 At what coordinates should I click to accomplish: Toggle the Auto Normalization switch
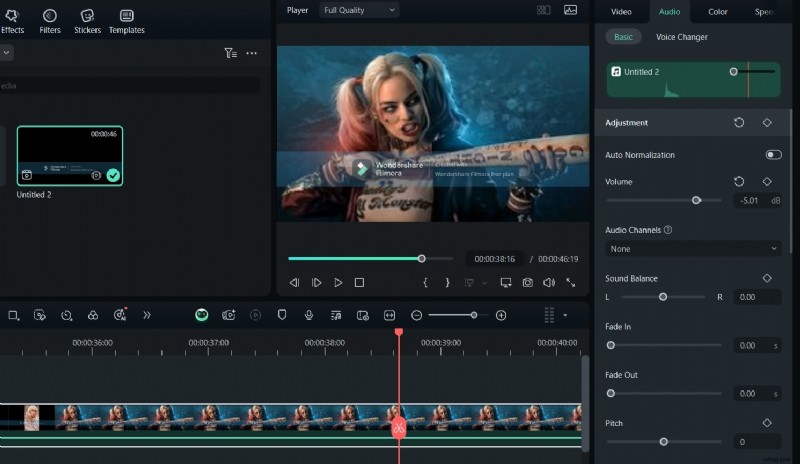tap(773, 155)
